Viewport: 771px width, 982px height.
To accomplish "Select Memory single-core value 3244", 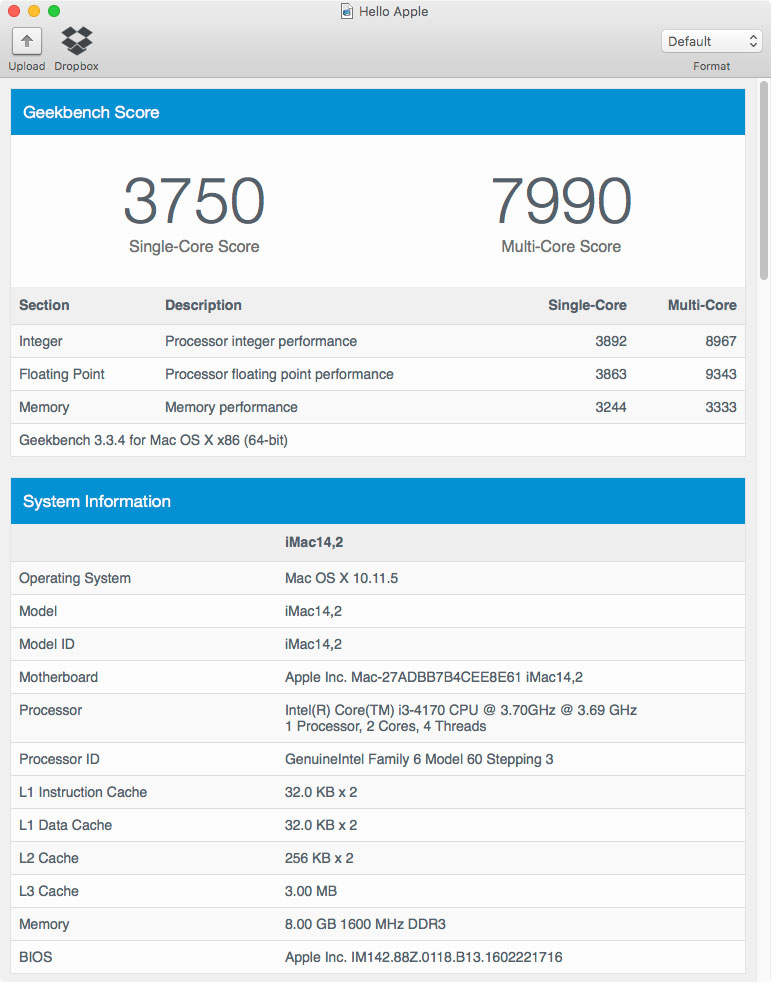I will pyautogui.click(x=611, y=407).
